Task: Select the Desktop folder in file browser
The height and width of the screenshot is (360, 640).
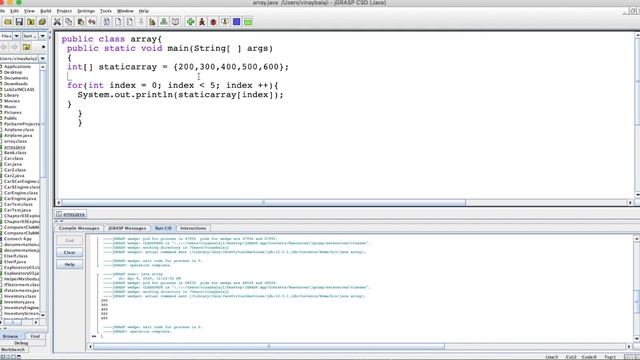Action: click(x=13, y=72)
